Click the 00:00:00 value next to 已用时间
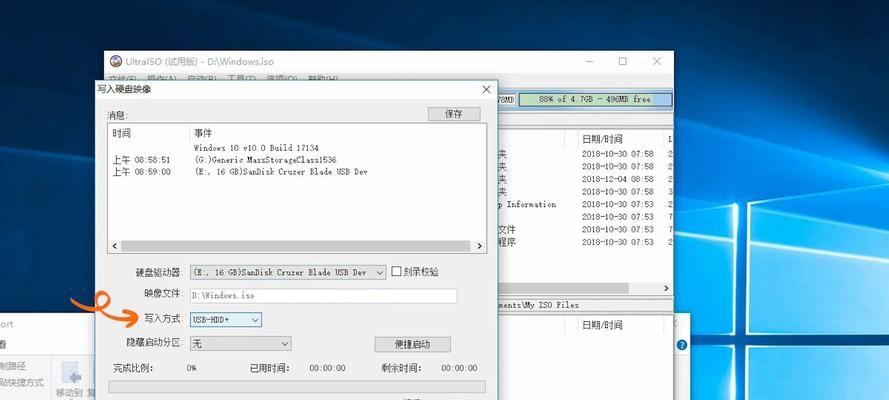The image size is (889, 400). click(x=327, y=368)
